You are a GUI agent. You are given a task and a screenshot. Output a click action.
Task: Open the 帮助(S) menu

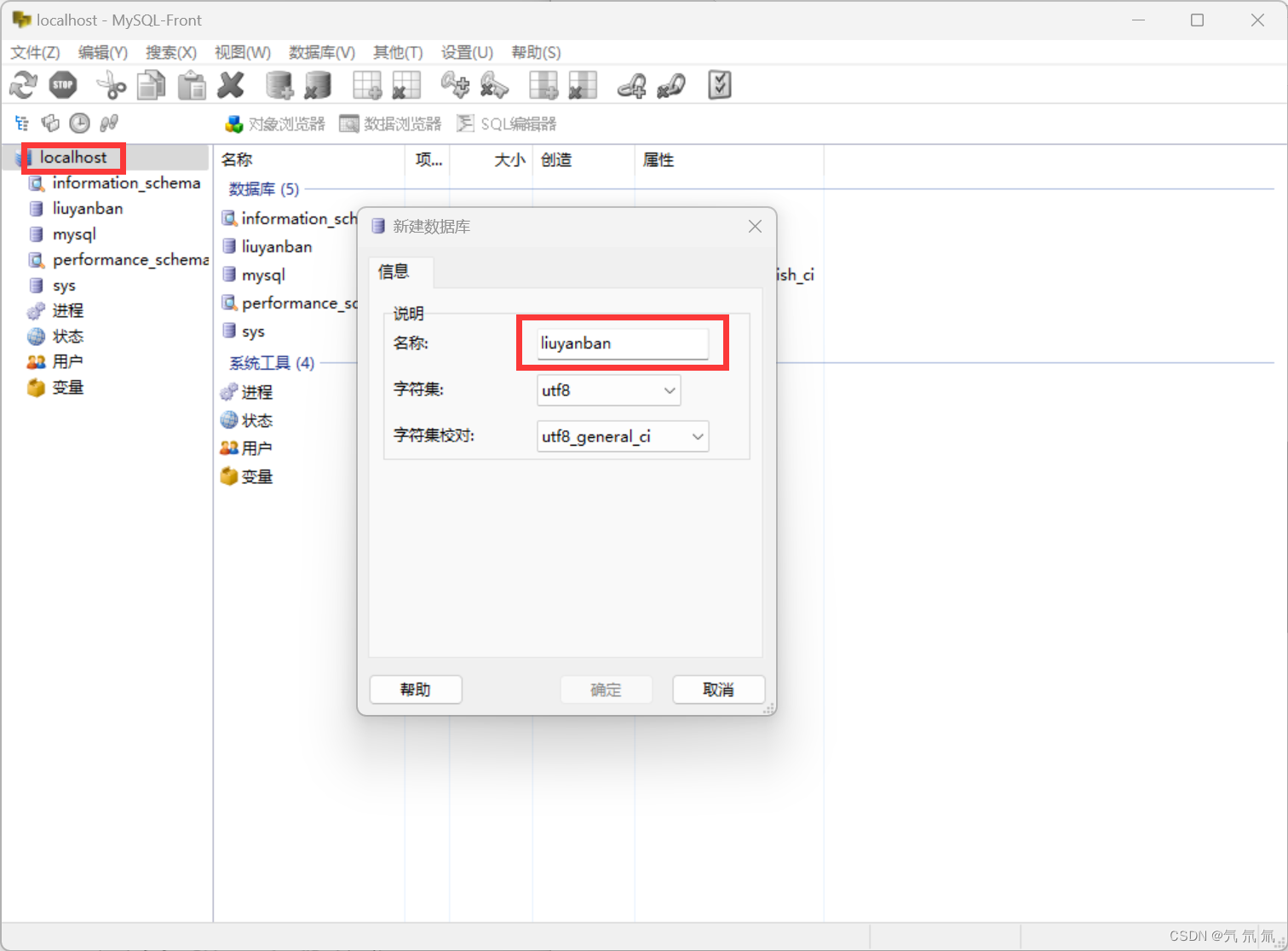536,53
